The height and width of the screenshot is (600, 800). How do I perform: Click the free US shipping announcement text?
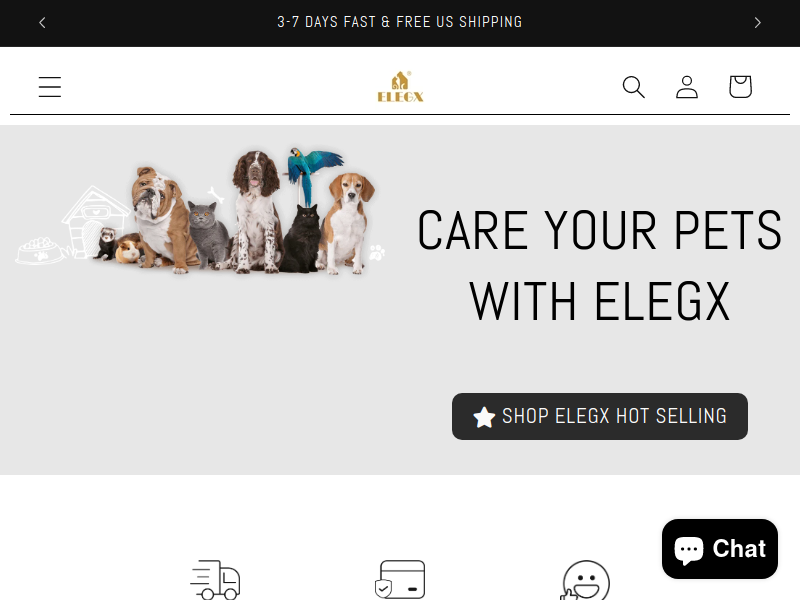[x=399, y=22]
